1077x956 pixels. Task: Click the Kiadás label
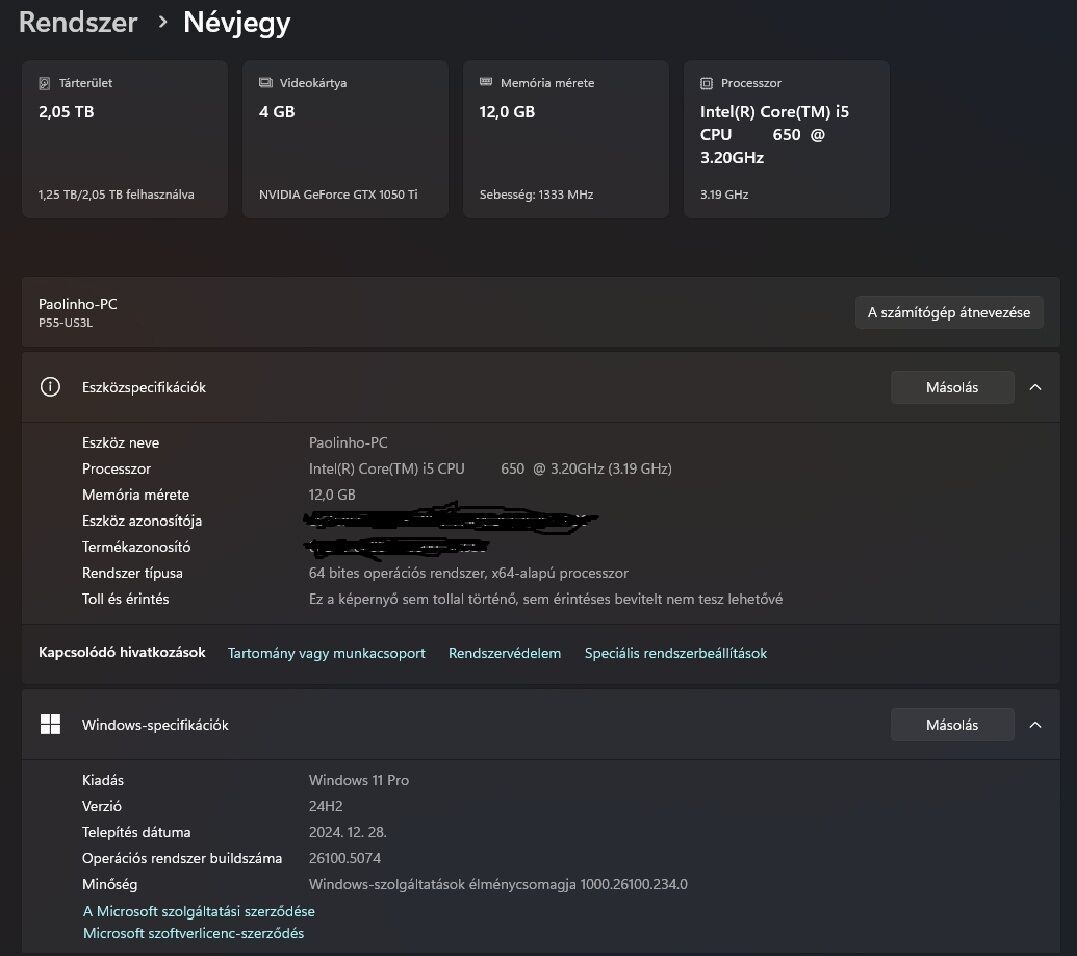(x=103, y=780)
